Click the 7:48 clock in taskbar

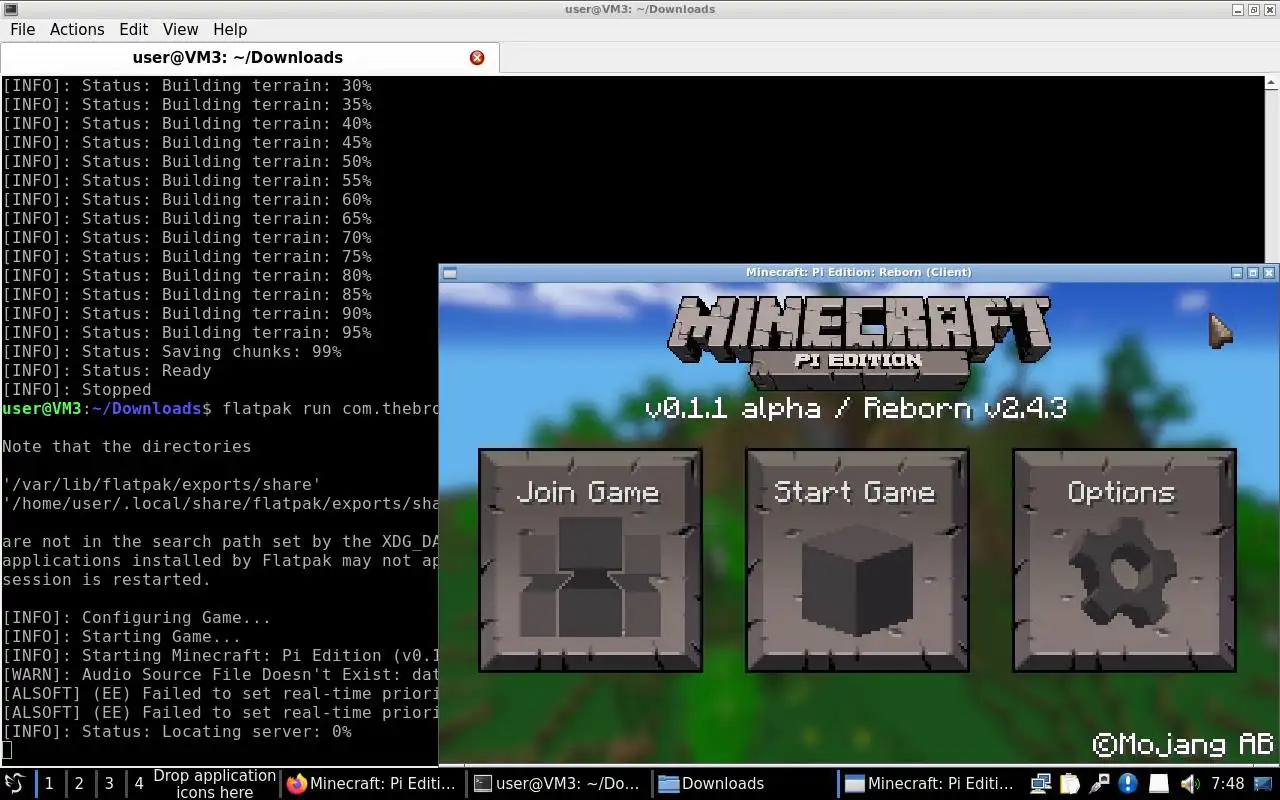pos(1227,783)
